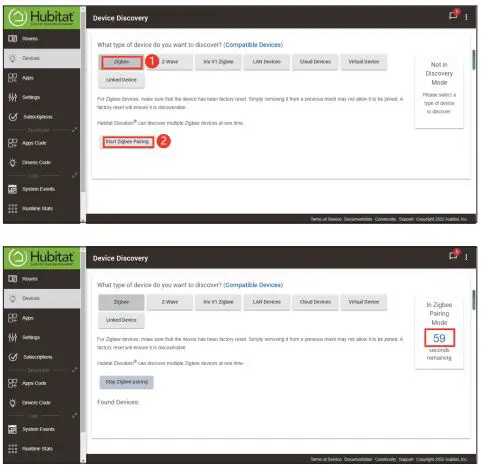Viewport: 482px width, 466px height.
Task: Click 'Found Devices:' label
Action: point(118,403)
